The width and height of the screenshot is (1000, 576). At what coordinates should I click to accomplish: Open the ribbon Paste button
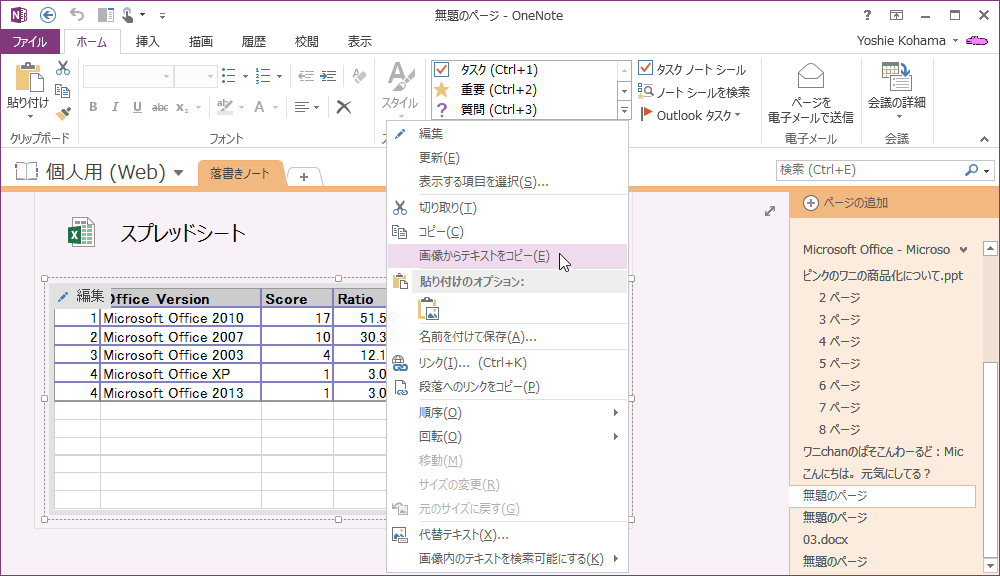point(28,91)
